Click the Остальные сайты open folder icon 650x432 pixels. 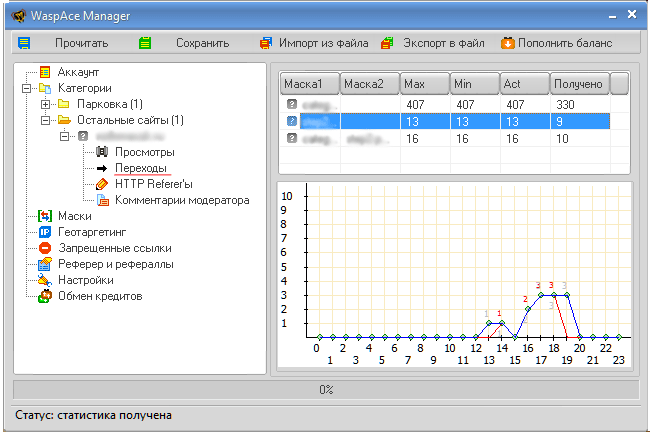point(64,120)
